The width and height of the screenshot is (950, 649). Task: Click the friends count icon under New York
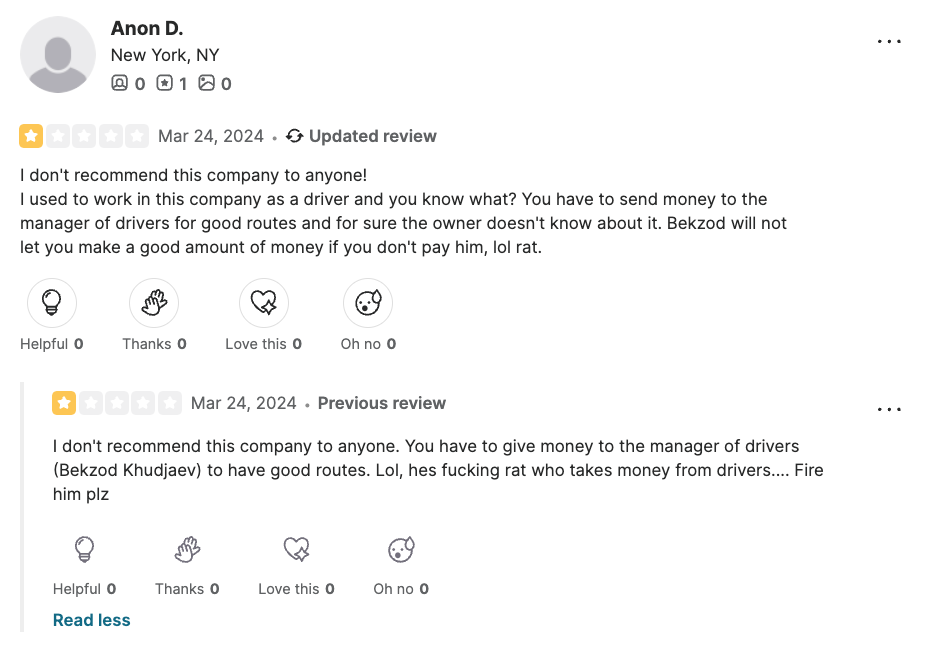point(120,83)
